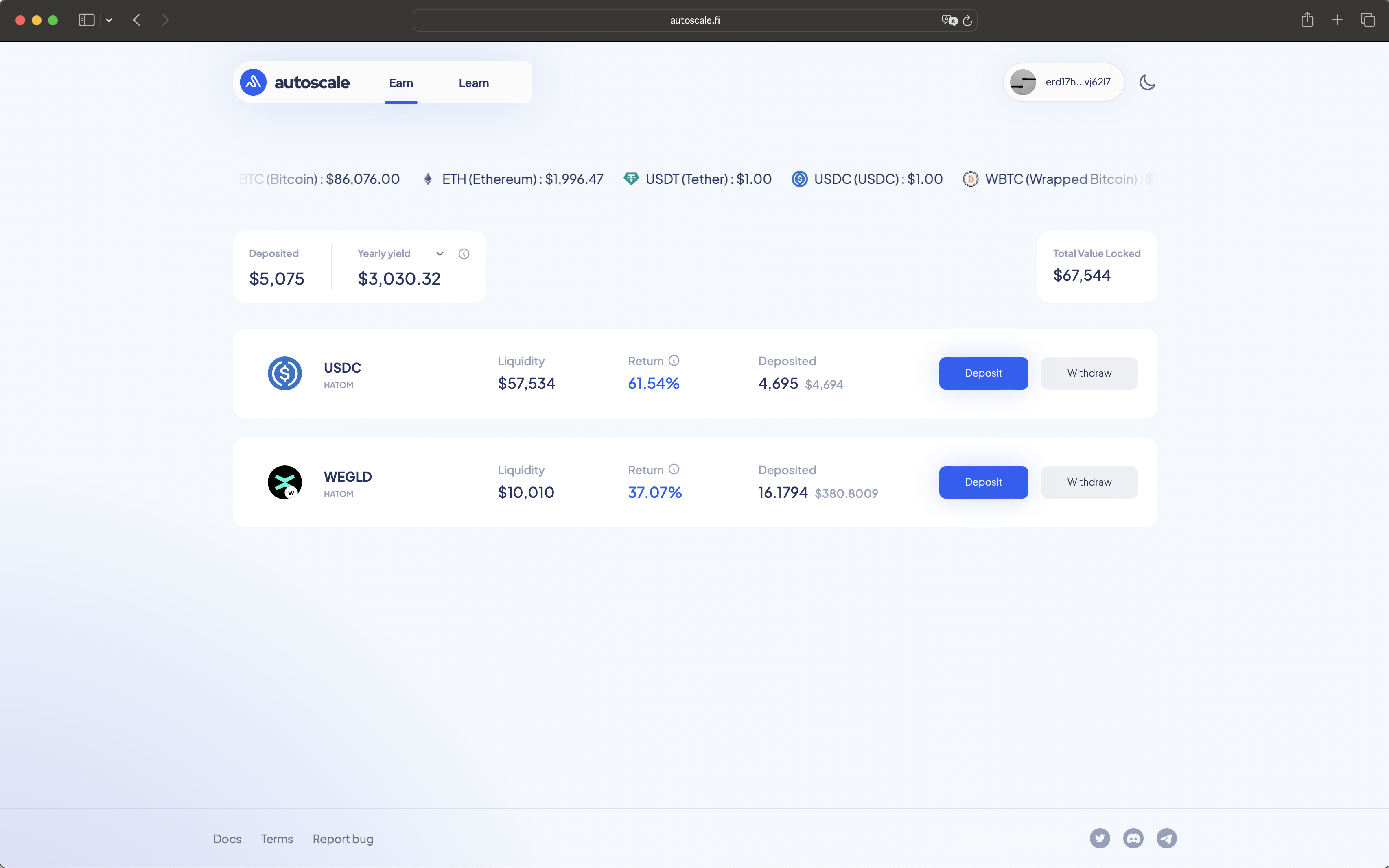Withdraw from the USDC pool
The width and height of the screenshot is (1389, 868).
1089,373
